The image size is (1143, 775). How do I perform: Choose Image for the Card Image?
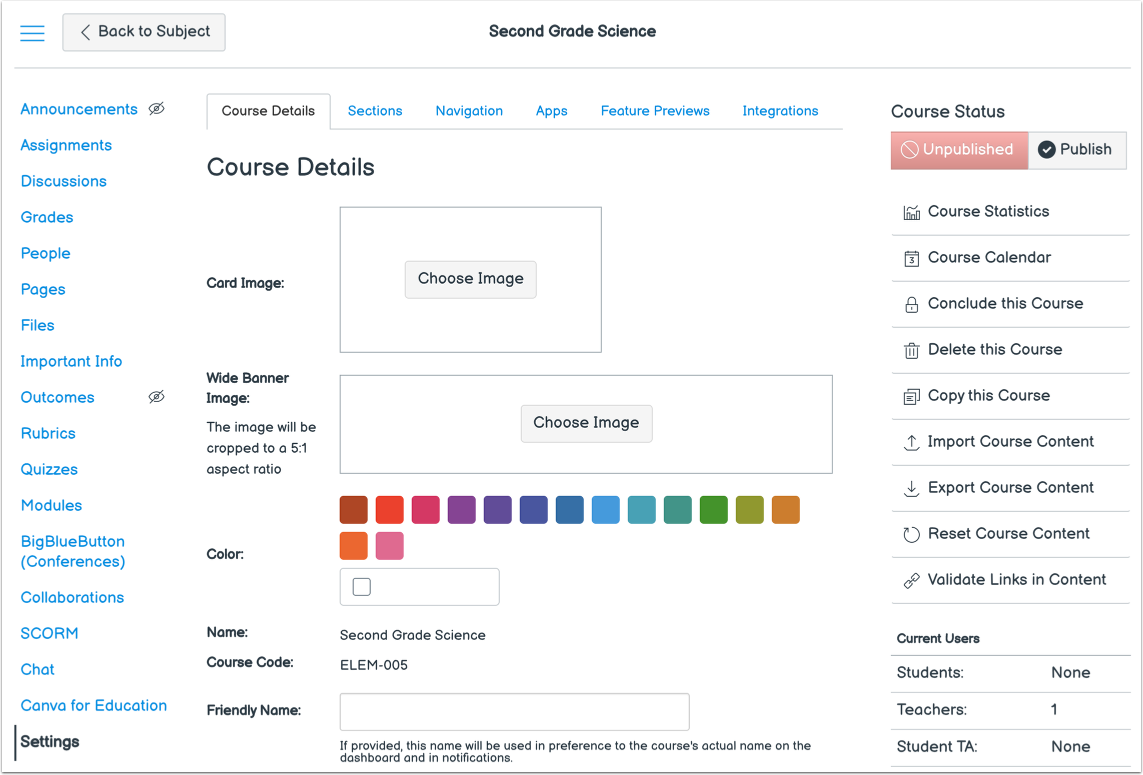(x=470, y=279)
